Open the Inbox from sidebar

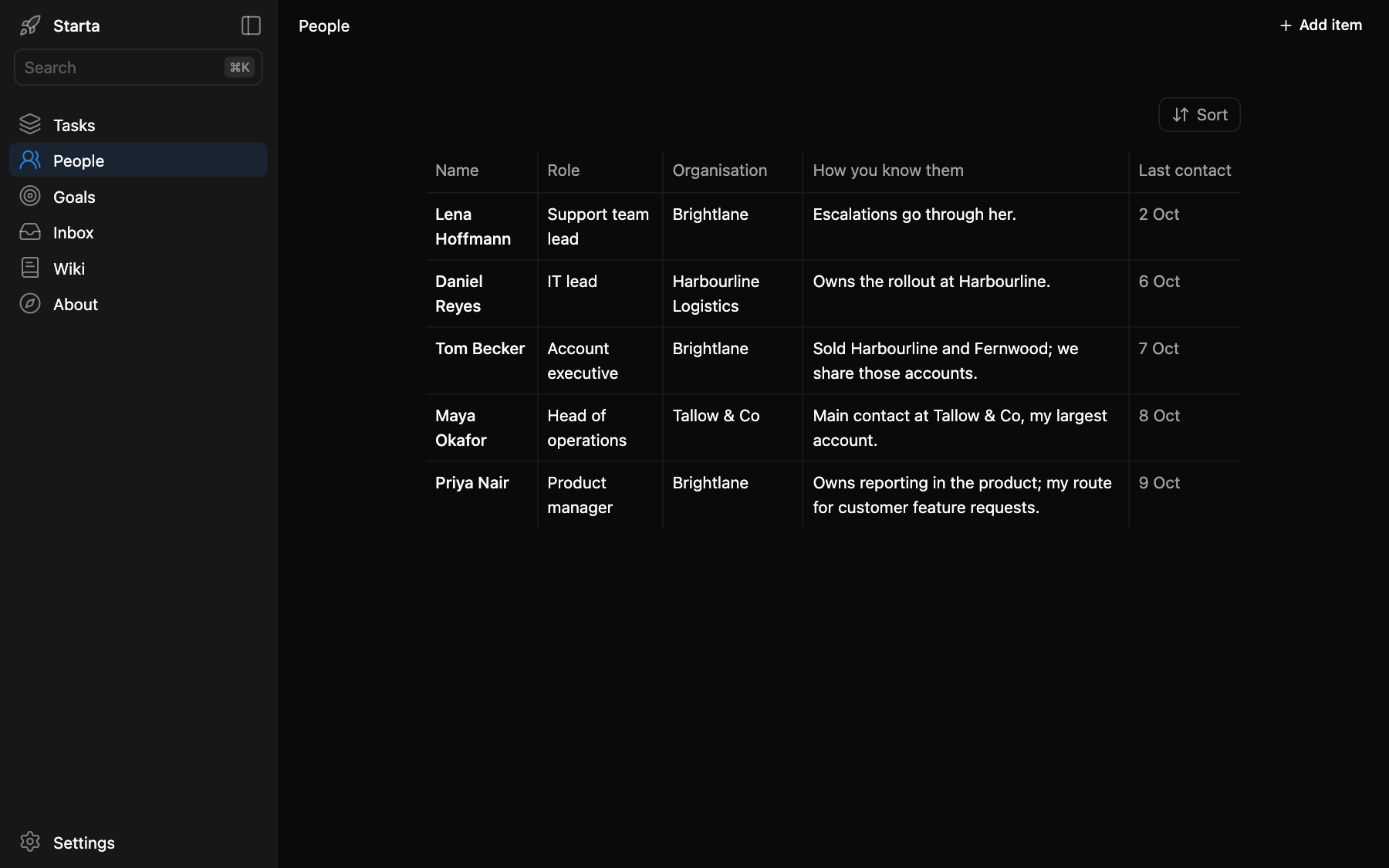tap(138, 231)
